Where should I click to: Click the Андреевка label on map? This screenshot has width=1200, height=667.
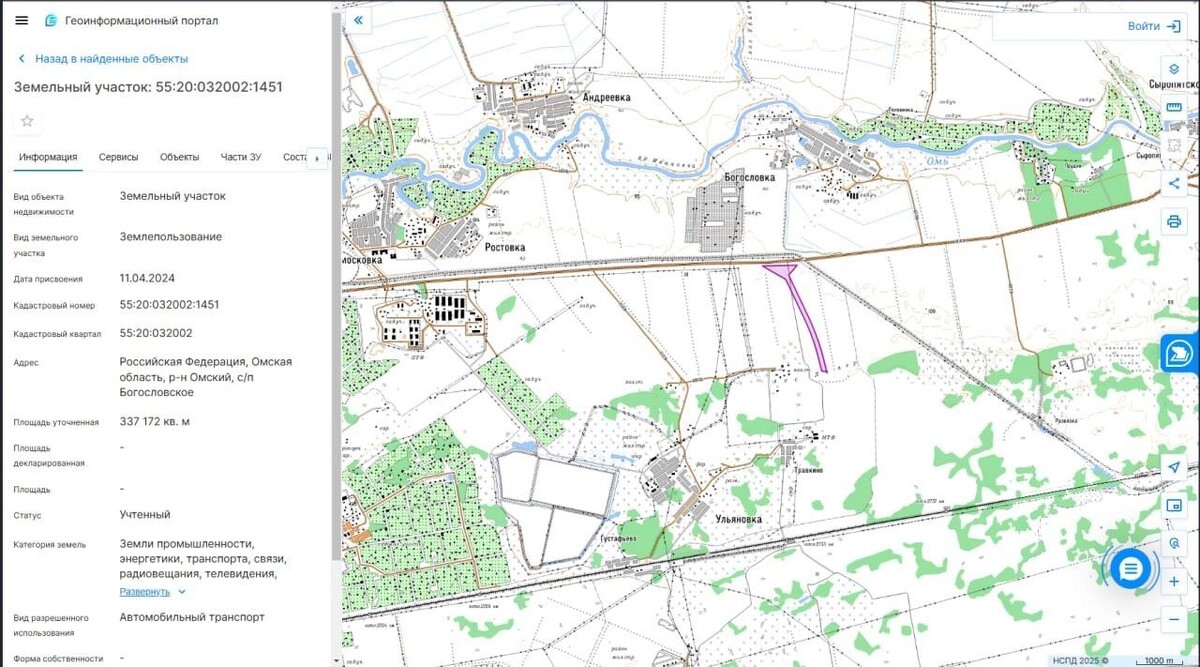(606, 97)
